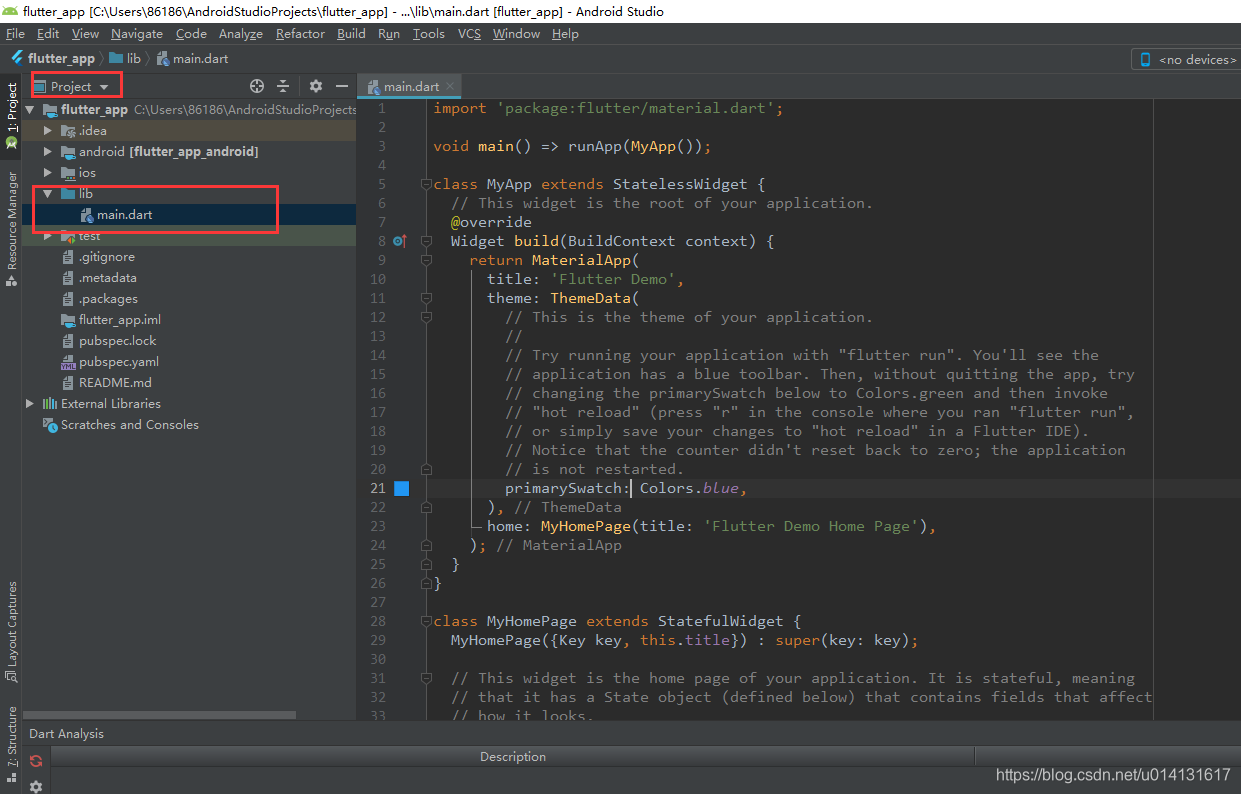Click the collapse all icon in Project panel
This screenshot has width=1241, height=794.
283,86
